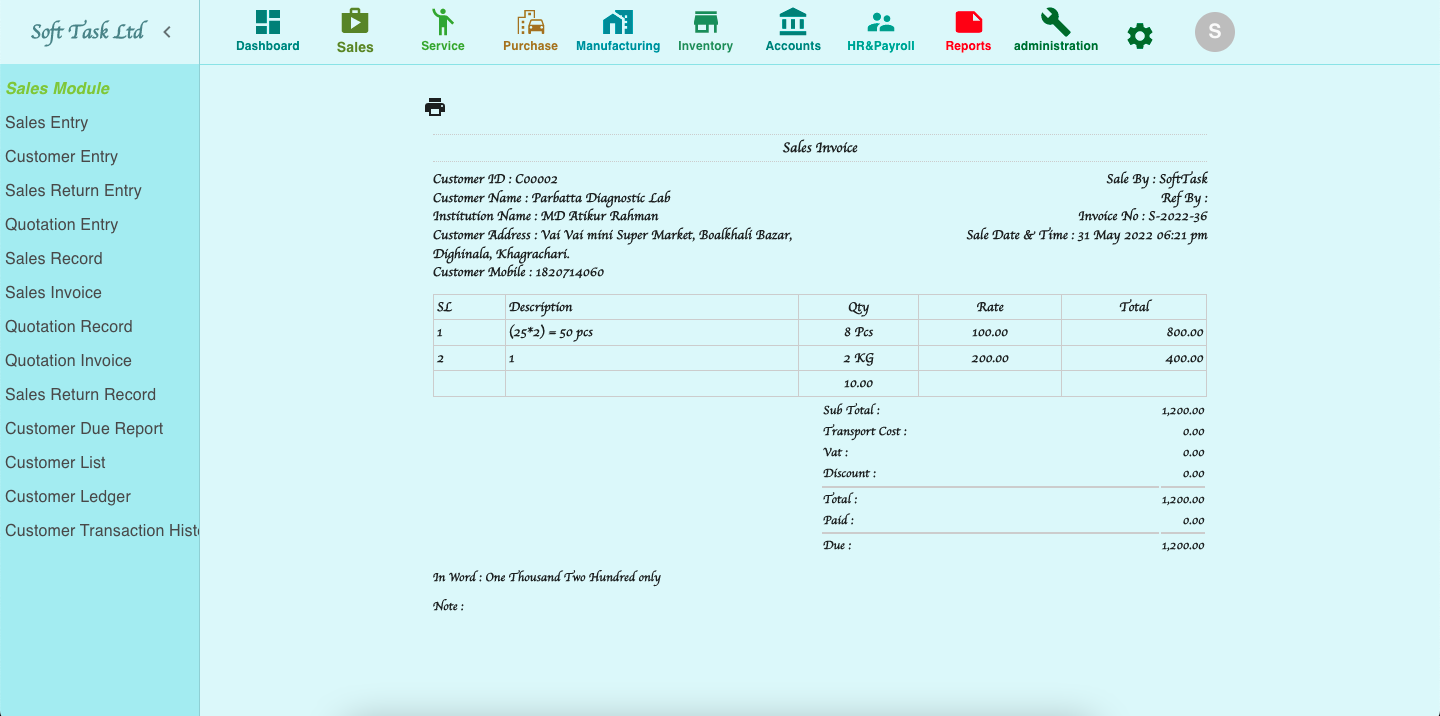The image size is (1440, 716).
Task: Open Sales Entry from the sidebar
Action: 46,122
